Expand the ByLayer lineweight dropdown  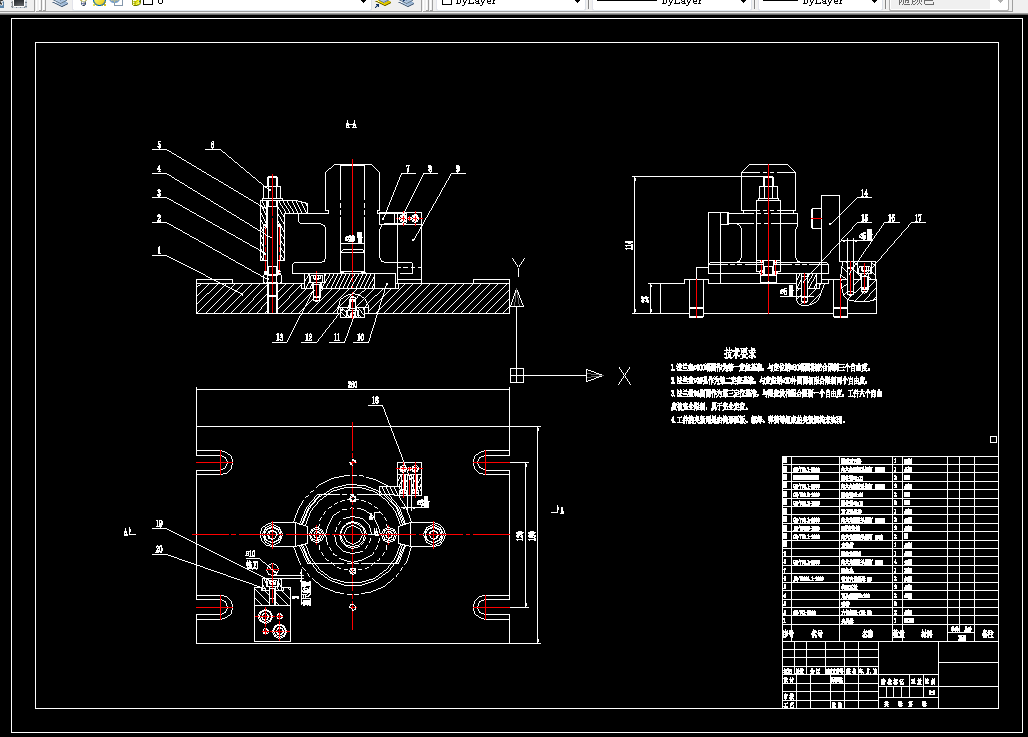tap(874, 3)
